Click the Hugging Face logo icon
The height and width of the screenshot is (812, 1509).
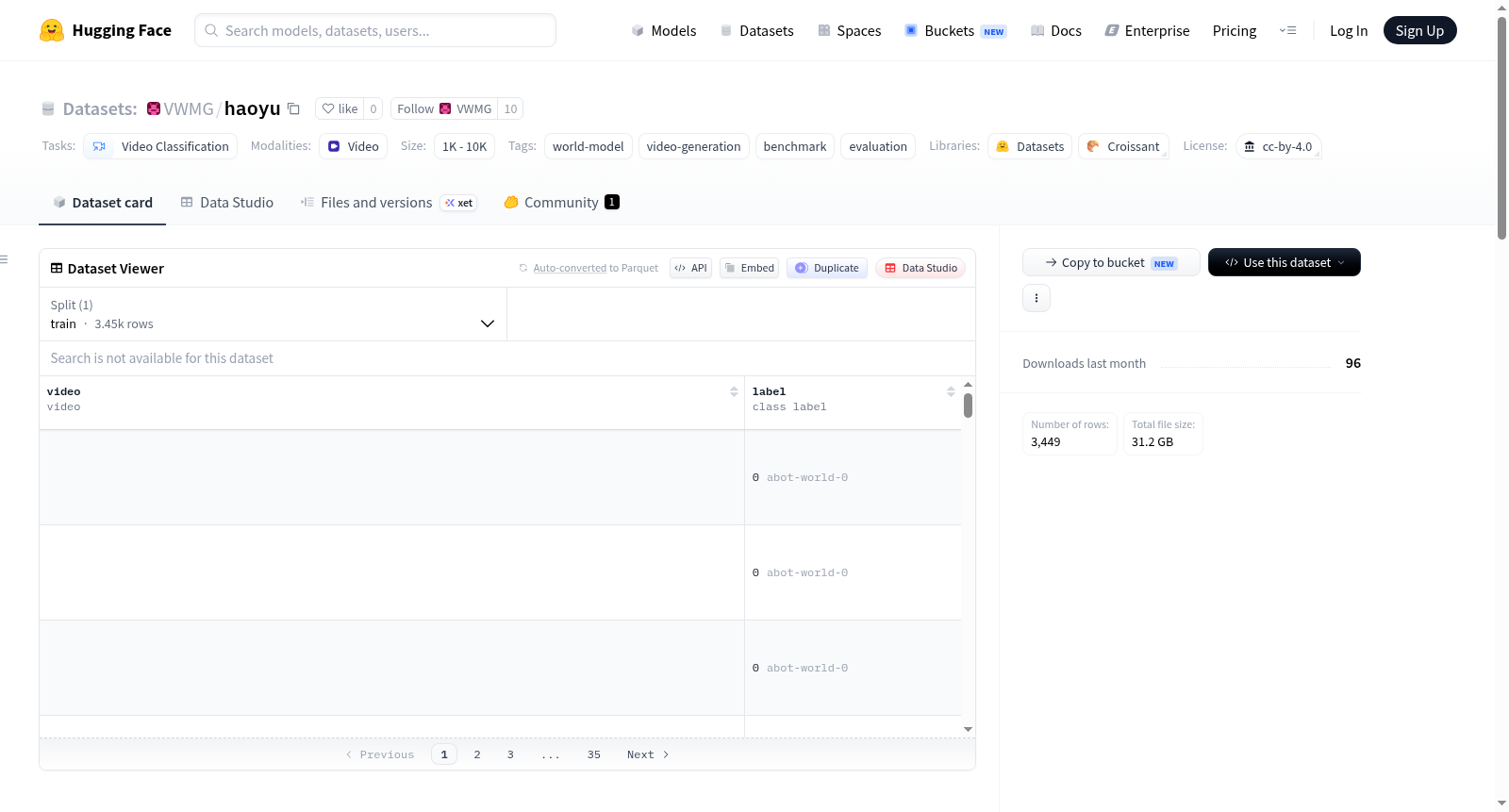click(x=52, y=30)
